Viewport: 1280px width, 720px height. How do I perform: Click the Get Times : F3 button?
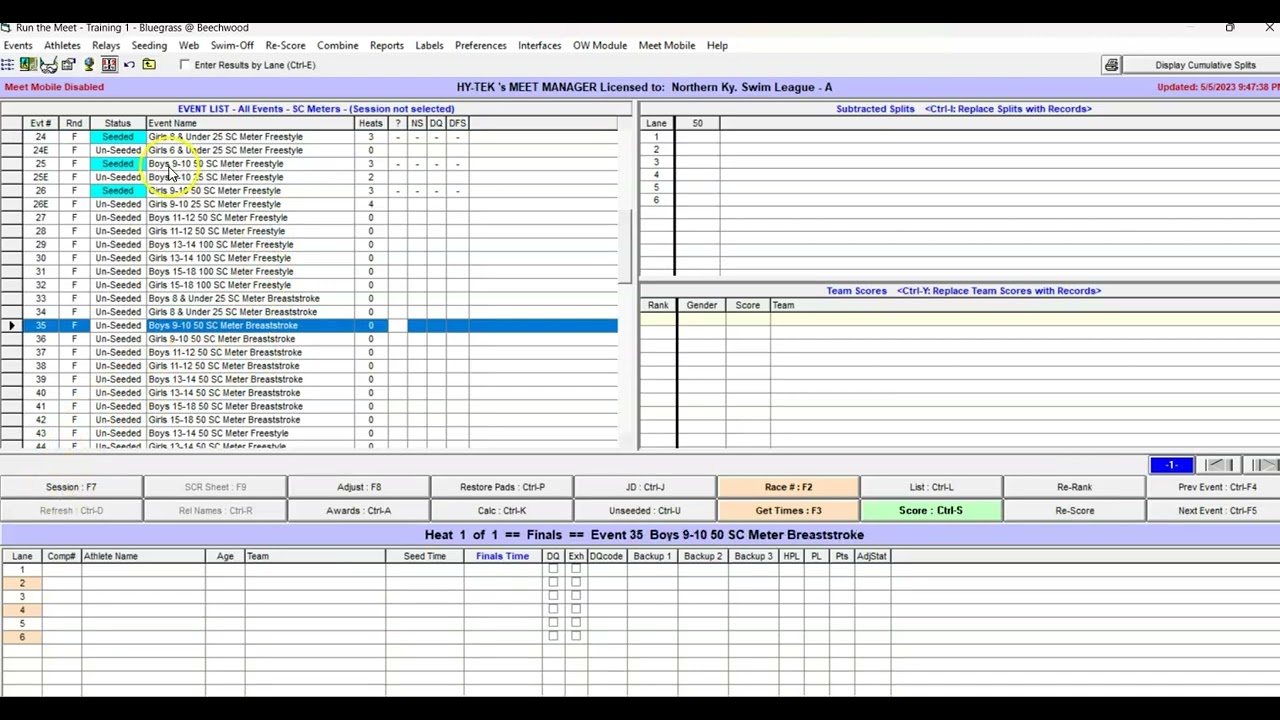coord(788,510)
